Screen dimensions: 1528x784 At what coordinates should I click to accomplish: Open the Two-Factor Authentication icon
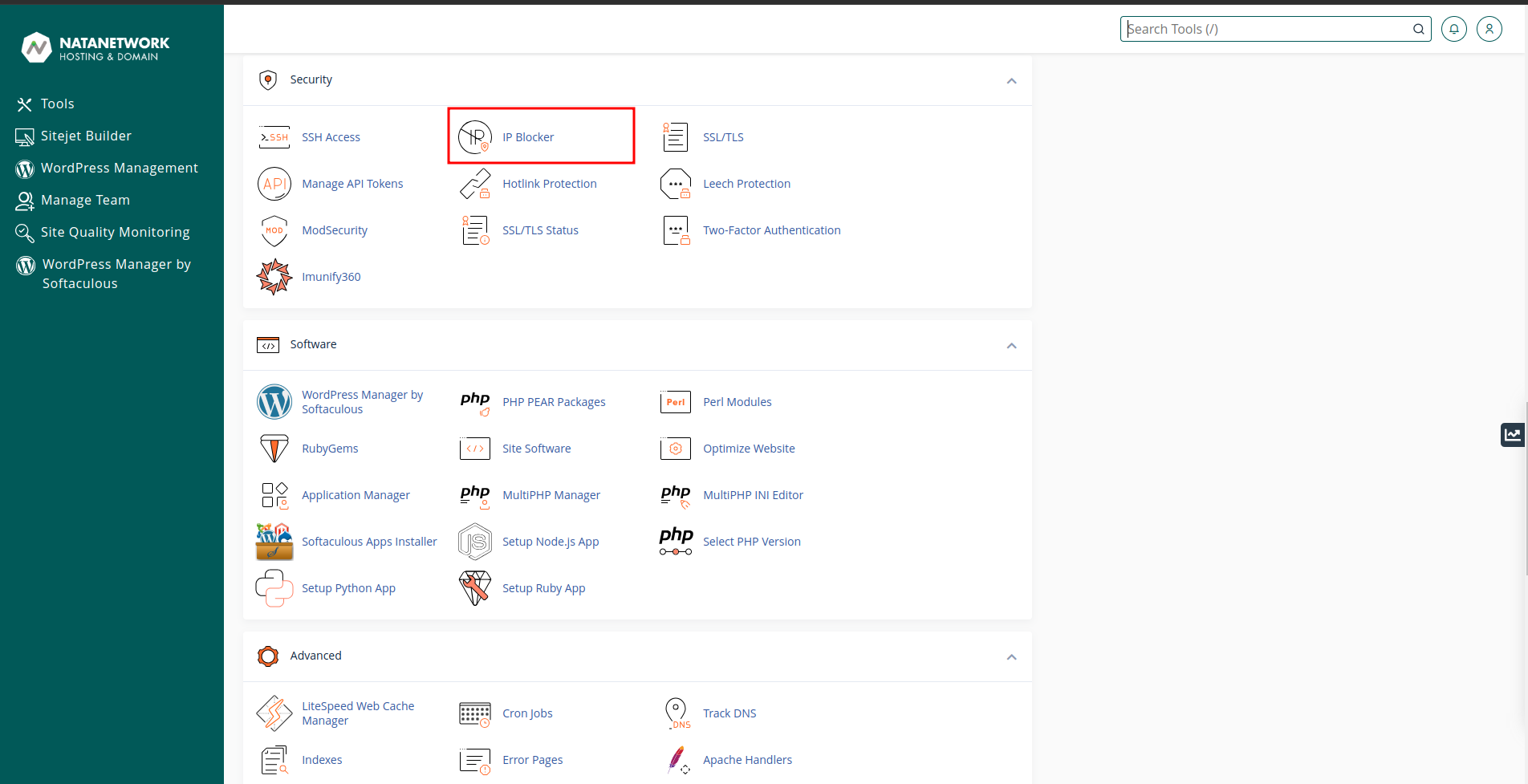tap(676, 230)
